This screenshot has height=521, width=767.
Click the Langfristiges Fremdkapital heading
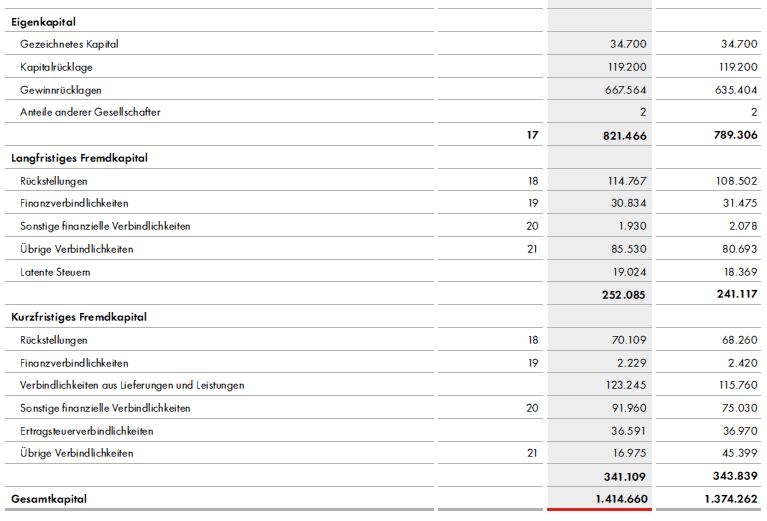pyautogui.click(x=79, y=158)
